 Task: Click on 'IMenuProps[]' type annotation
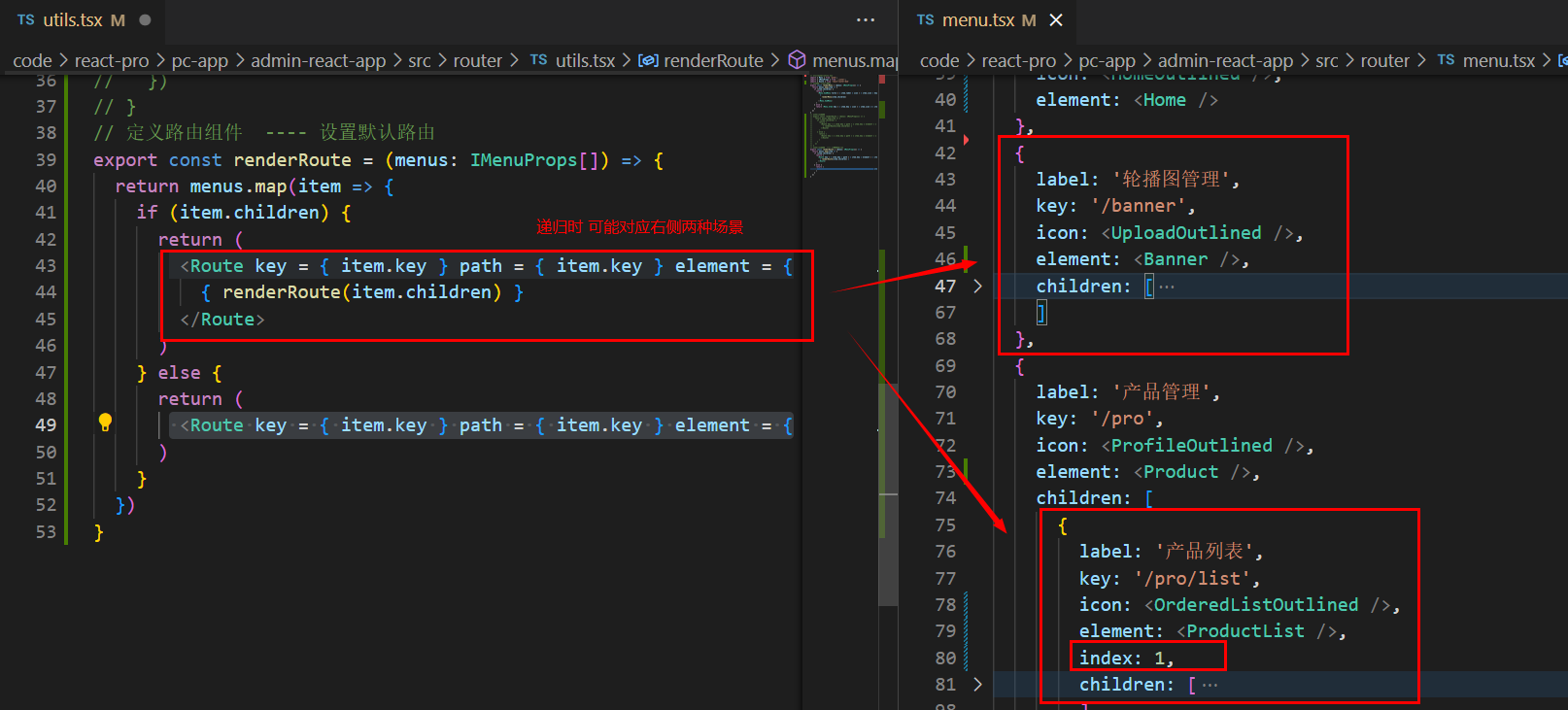[x=534, y=159]
